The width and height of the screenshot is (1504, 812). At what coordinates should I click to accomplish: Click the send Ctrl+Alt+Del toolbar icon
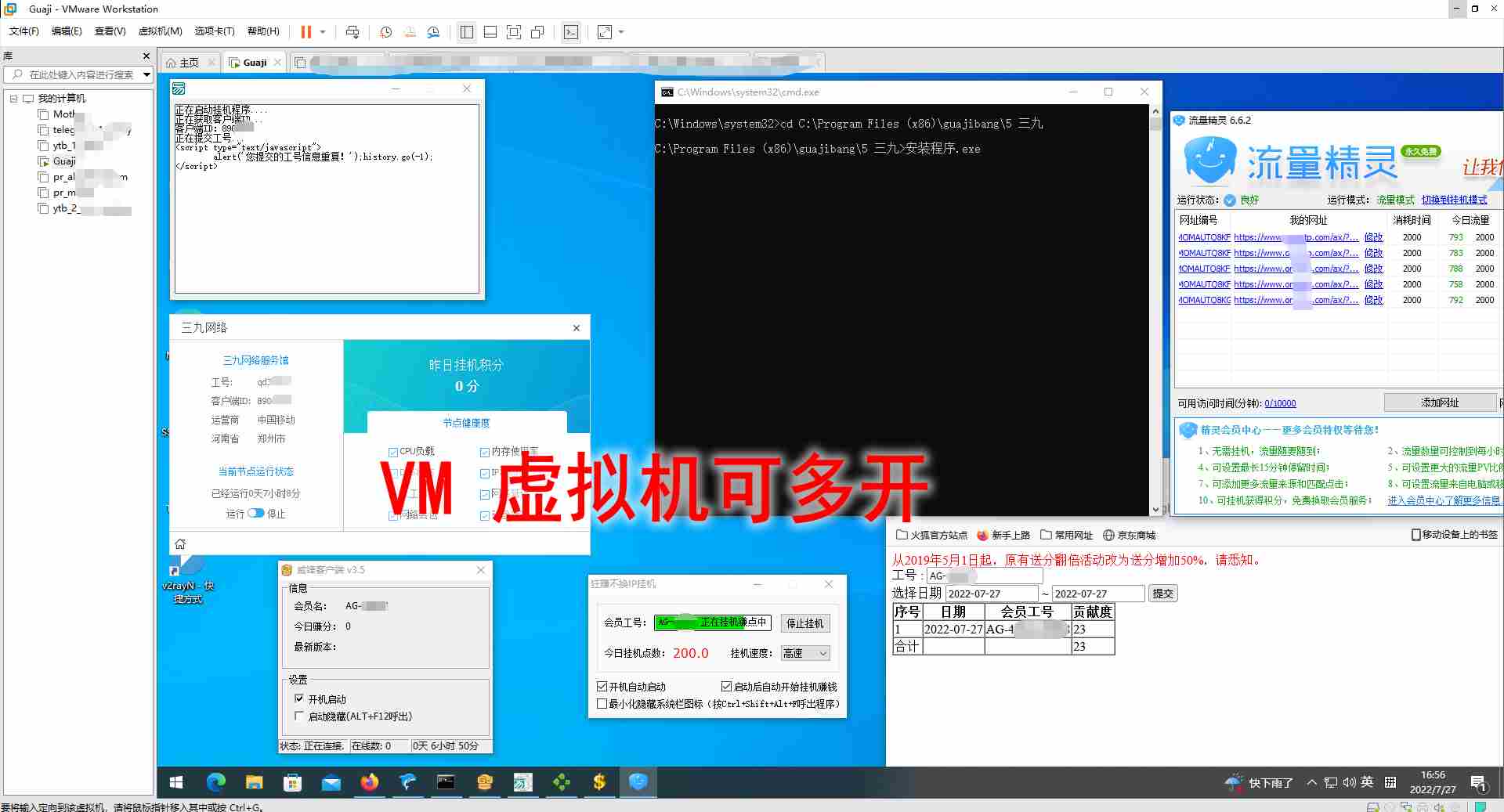click(x=352, y=32)
